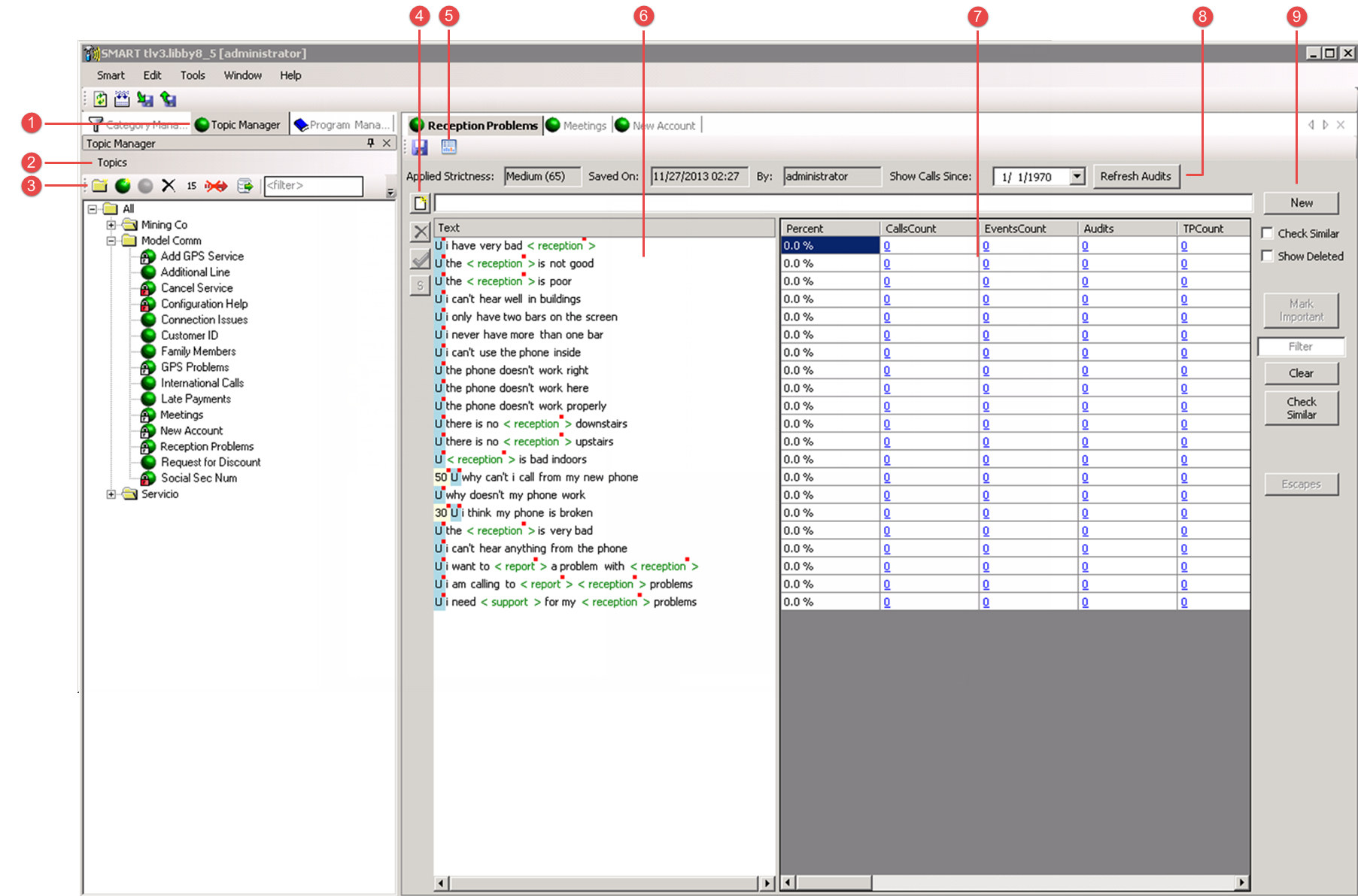
Task: Collapse the Model Comm folder
Action: pos(111,241)
